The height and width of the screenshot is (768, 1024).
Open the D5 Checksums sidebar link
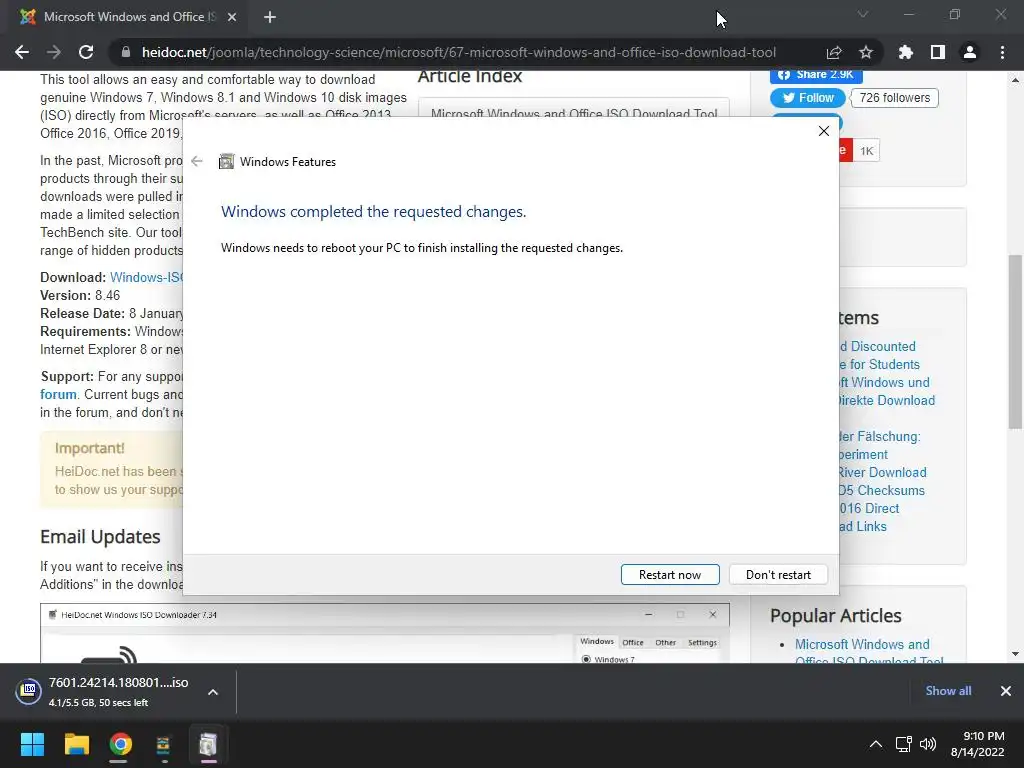(x=882, y=490)
